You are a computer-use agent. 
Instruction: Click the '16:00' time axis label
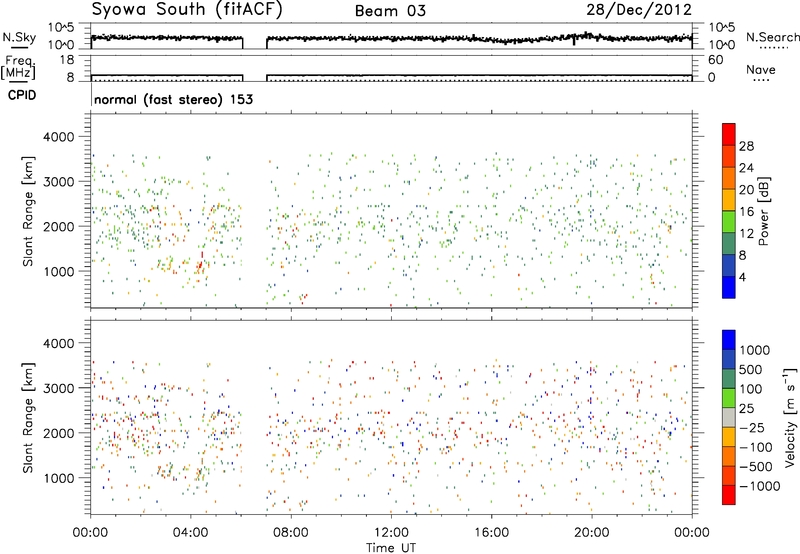(491, 533)
